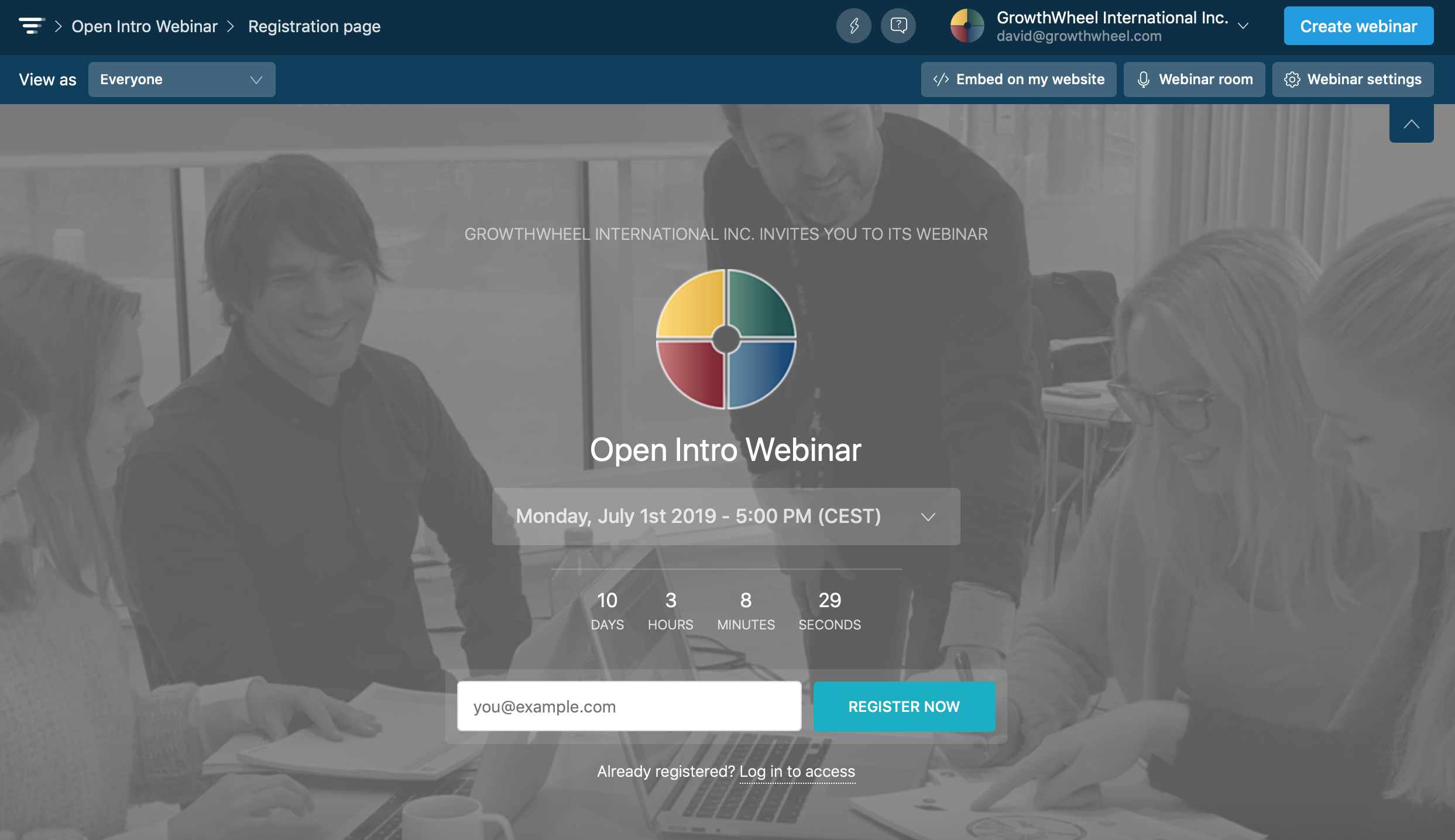The height and width of the screenshot is (840, 1455).
Task: Click the Embed on my website button
Action: [1018, 80]
